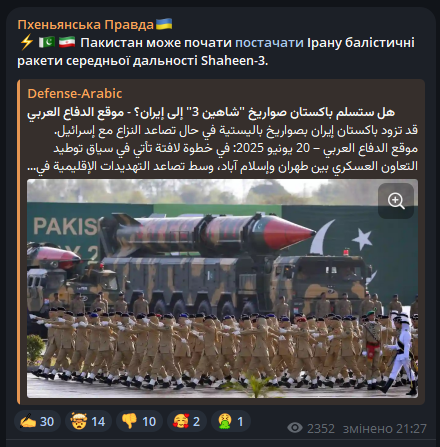The width and height of the screenshot is (440, 447).
Task: Add the smiling hearts reaction with 2
Action: tap(187, 421)
